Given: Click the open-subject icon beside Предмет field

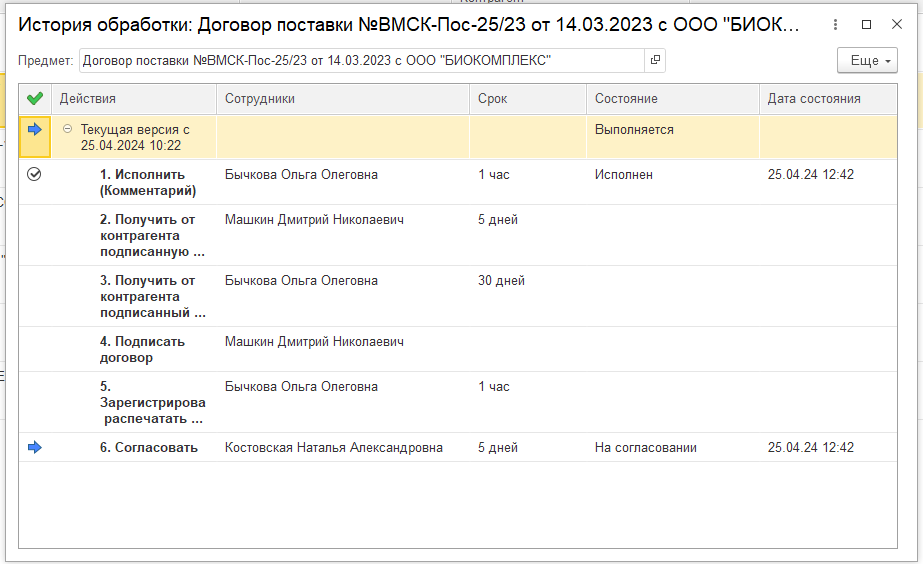Looking at the screenshot, I should point(655,60).
